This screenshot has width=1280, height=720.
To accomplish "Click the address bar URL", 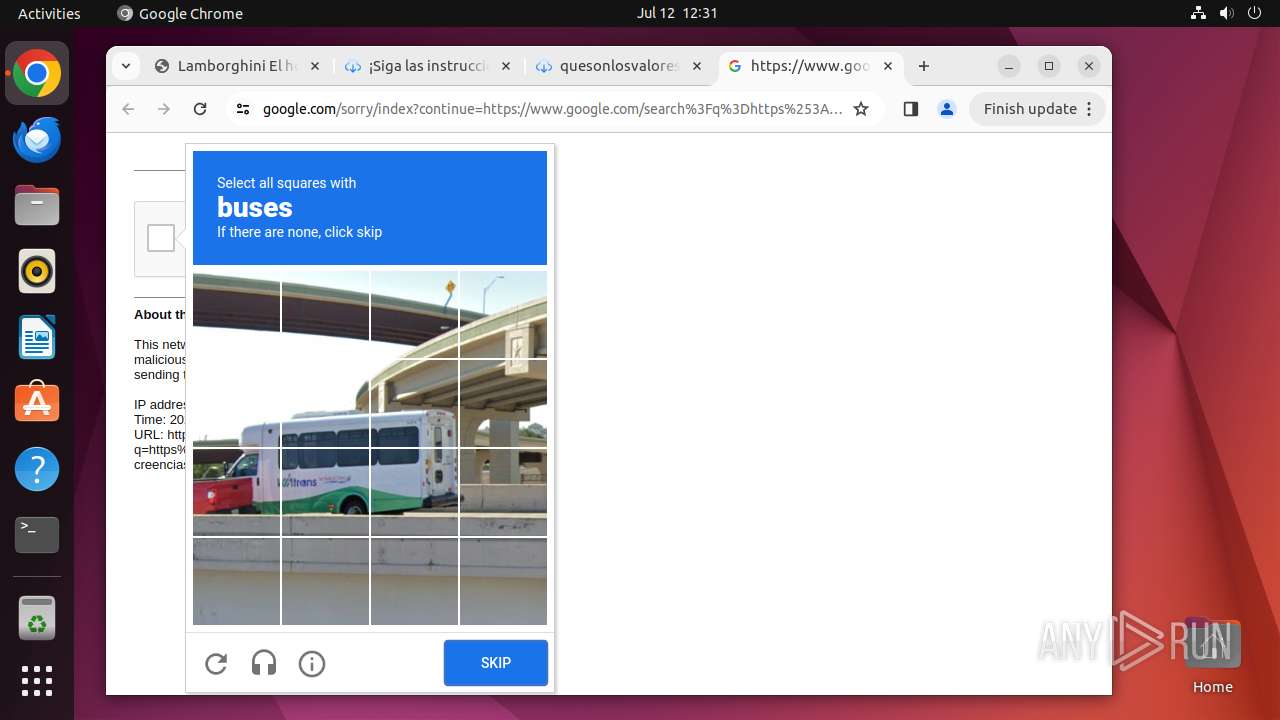I will click(x=552, y=109).
